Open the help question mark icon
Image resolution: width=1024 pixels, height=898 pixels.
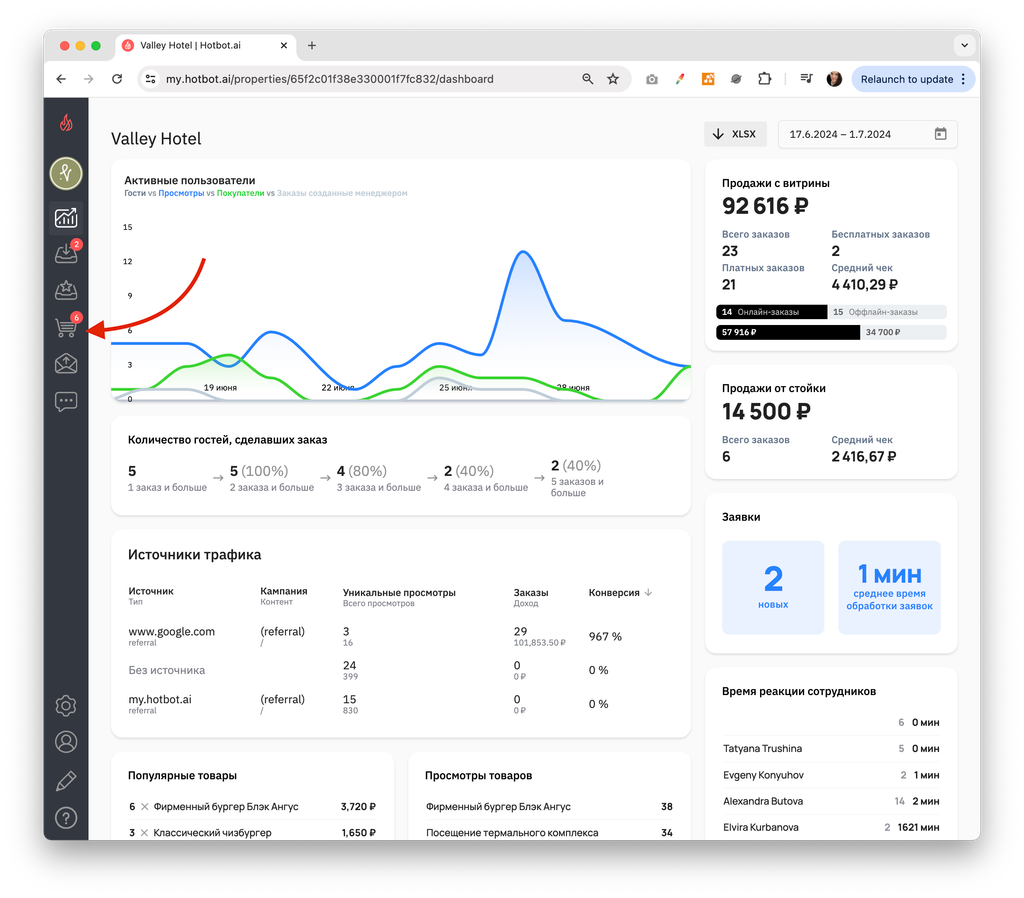pos(66,818)
